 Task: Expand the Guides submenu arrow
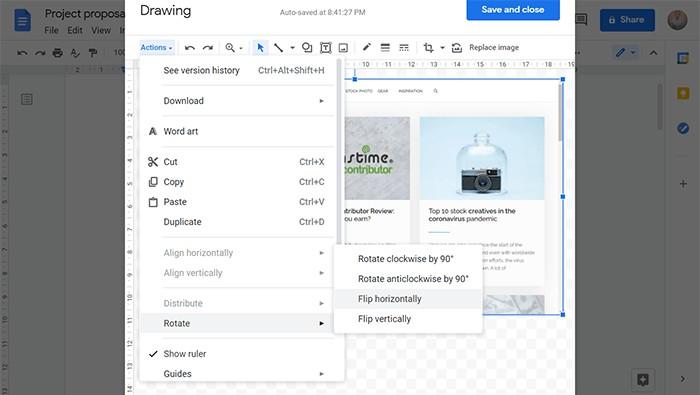coord(321,374)
